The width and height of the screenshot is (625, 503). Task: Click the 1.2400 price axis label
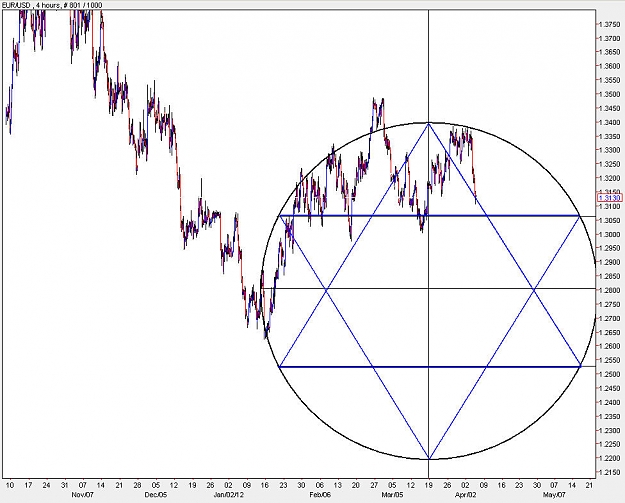610,403
